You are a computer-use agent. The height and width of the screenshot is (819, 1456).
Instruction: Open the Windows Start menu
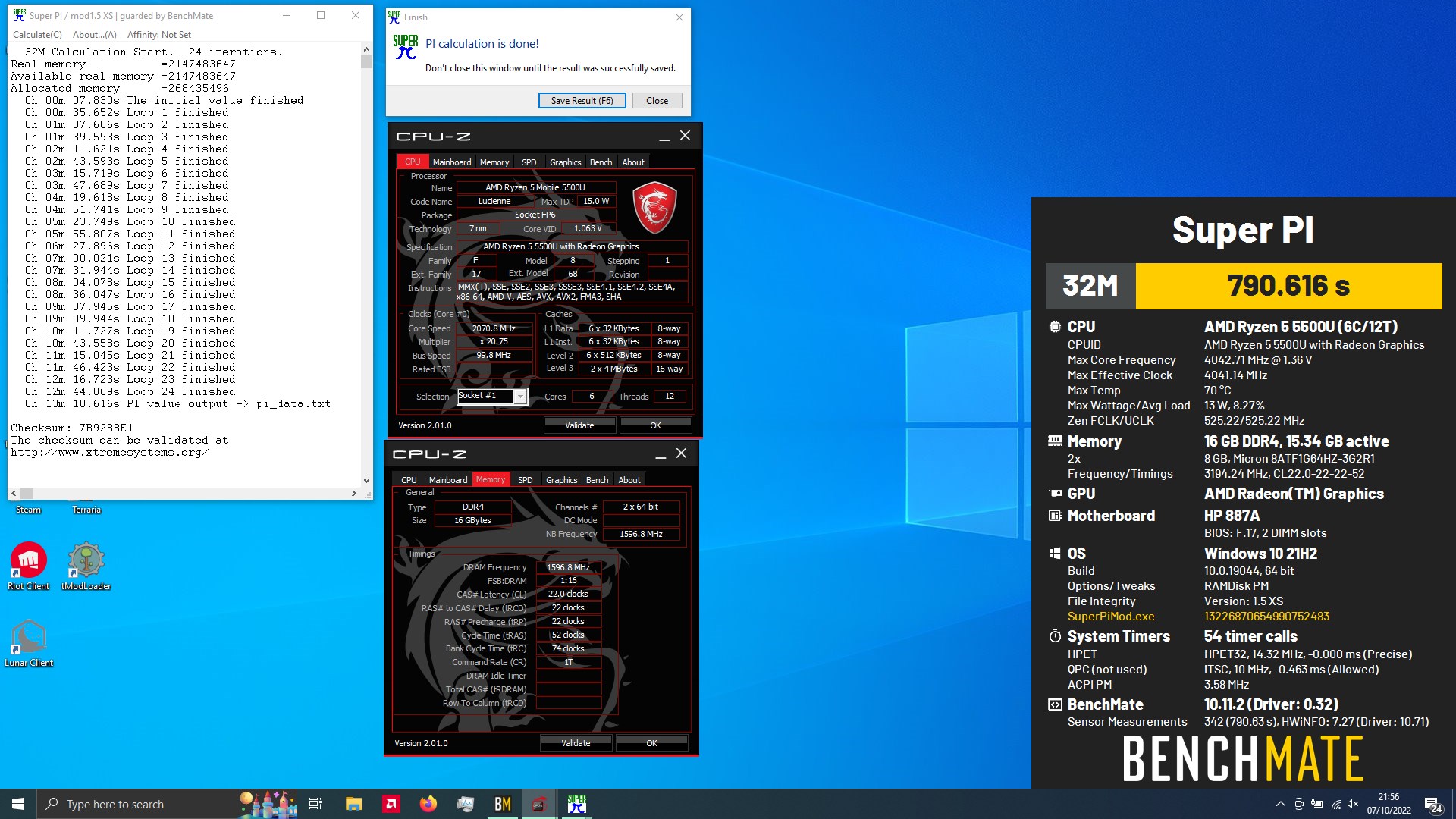tap(18, 804)
